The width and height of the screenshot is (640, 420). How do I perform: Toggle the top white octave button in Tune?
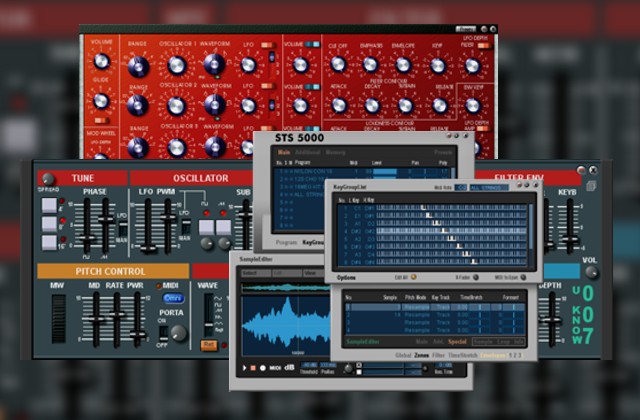click(49, 206)
